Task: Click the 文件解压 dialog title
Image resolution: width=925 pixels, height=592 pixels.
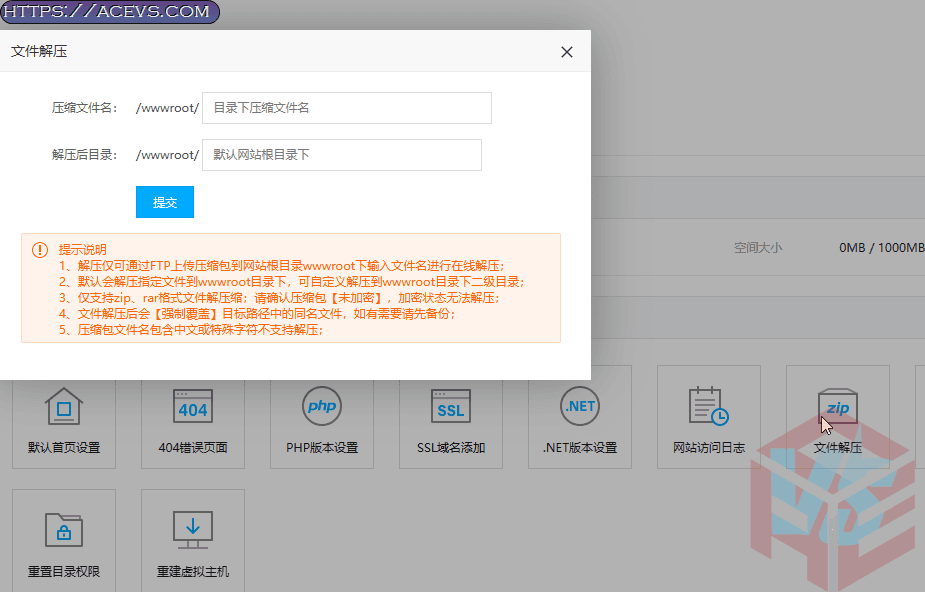Action: tap(39, 51)
